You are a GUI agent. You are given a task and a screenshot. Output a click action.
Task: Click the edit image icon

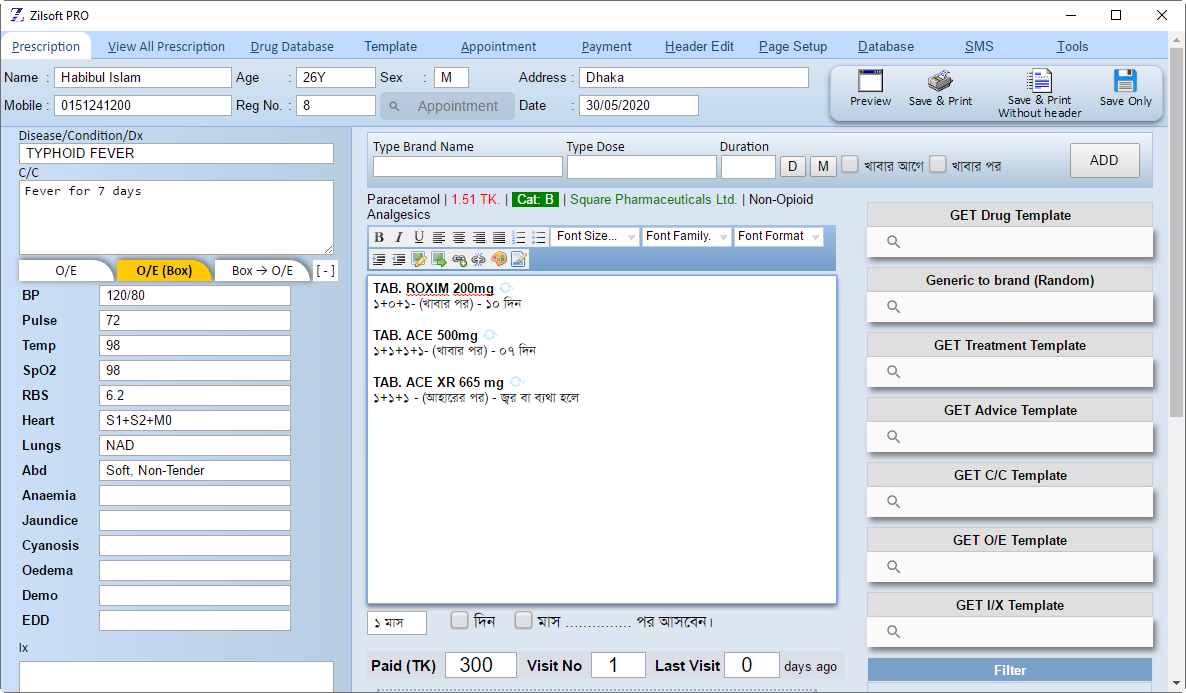pyautogui.click(x=418, y=259)
